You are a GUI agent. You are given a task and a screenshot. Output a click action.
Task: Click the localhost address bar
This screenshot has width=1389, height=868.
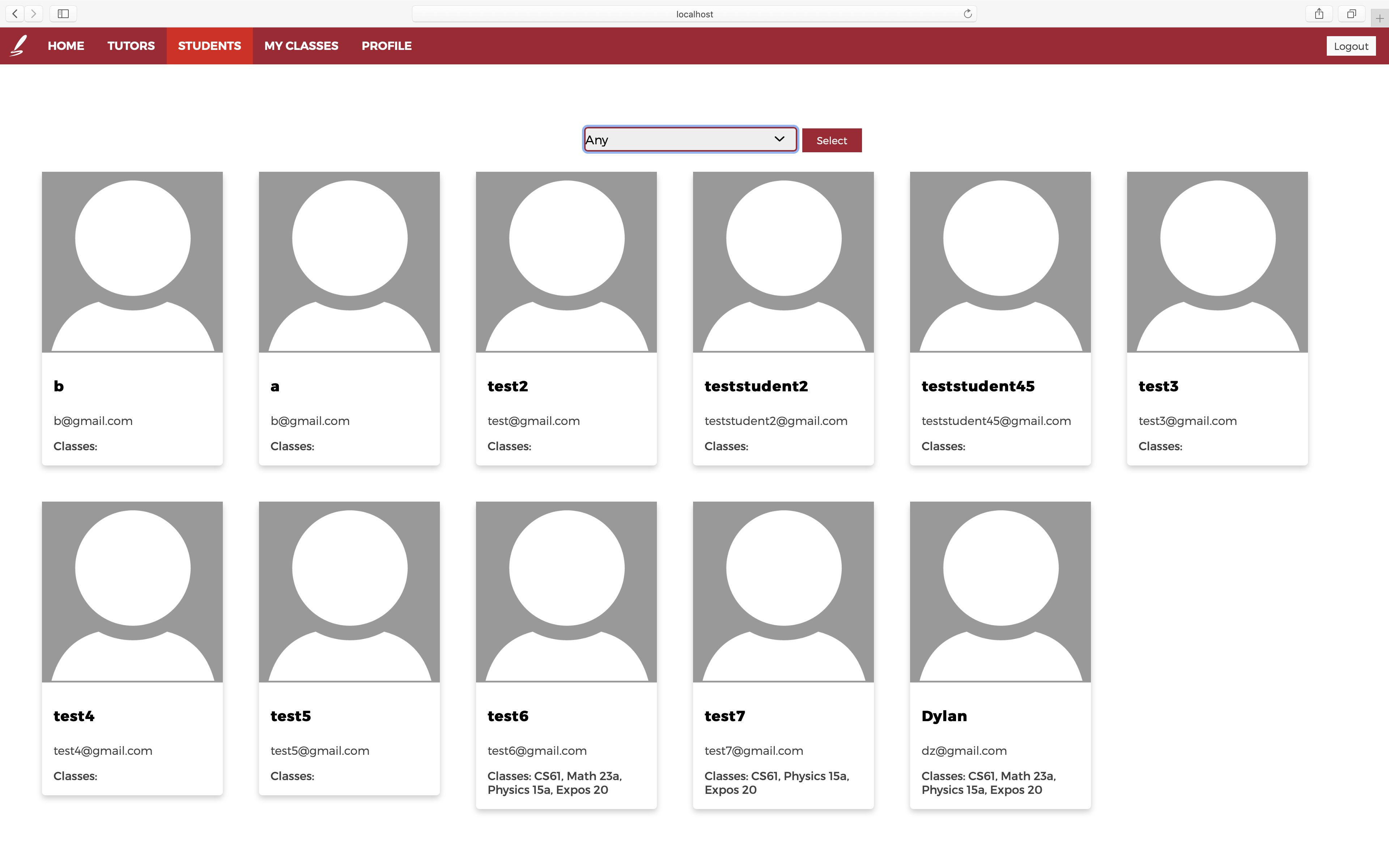click(694, 14)
